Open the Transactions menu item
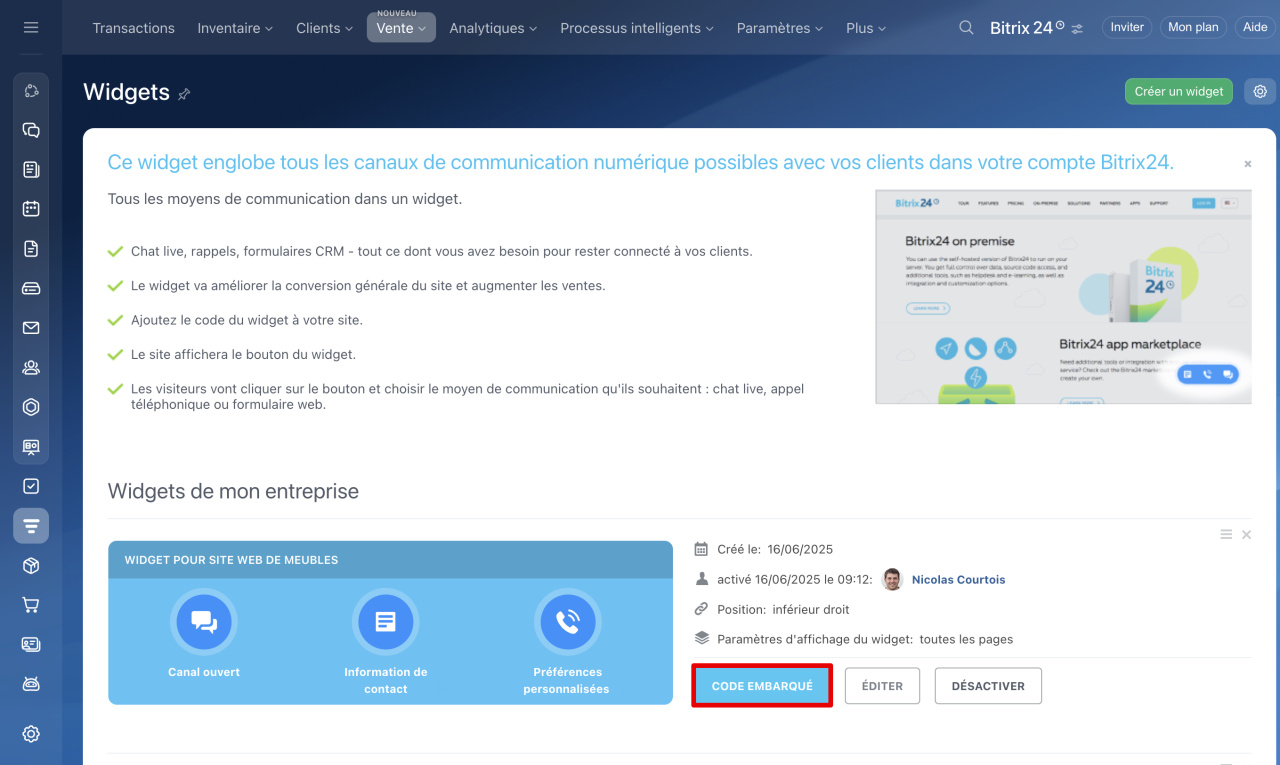This screenshot has height=765, width=1280. 133,28
